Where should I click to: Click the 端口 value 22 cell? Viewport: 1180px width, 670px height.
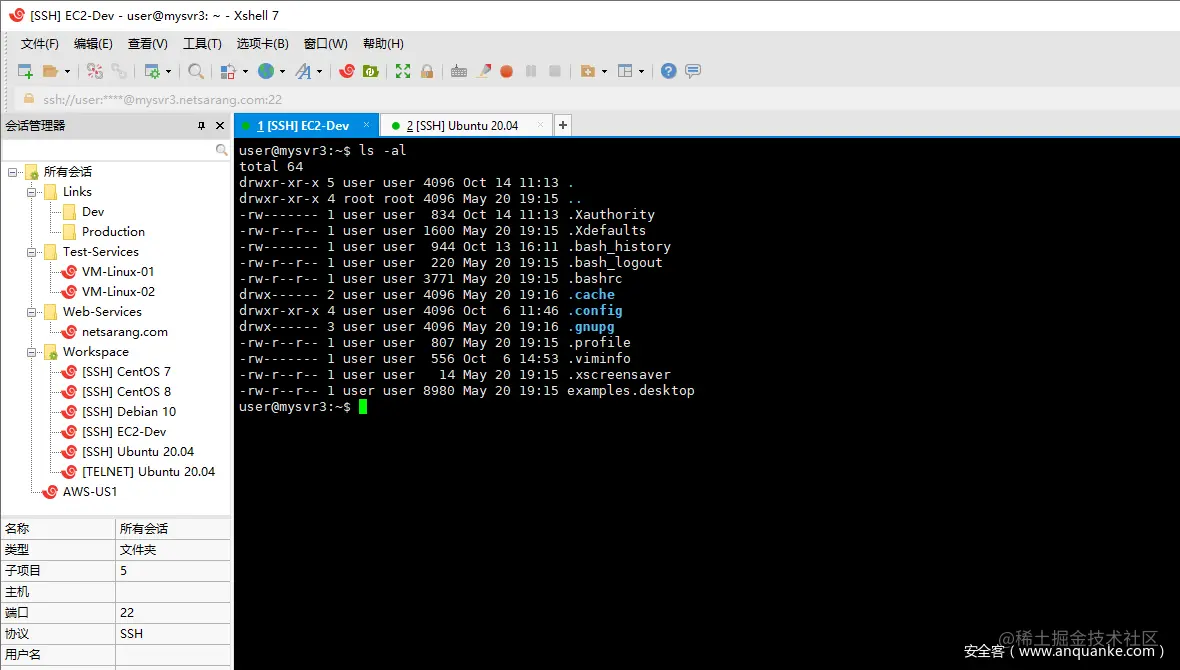coord(173,613)
